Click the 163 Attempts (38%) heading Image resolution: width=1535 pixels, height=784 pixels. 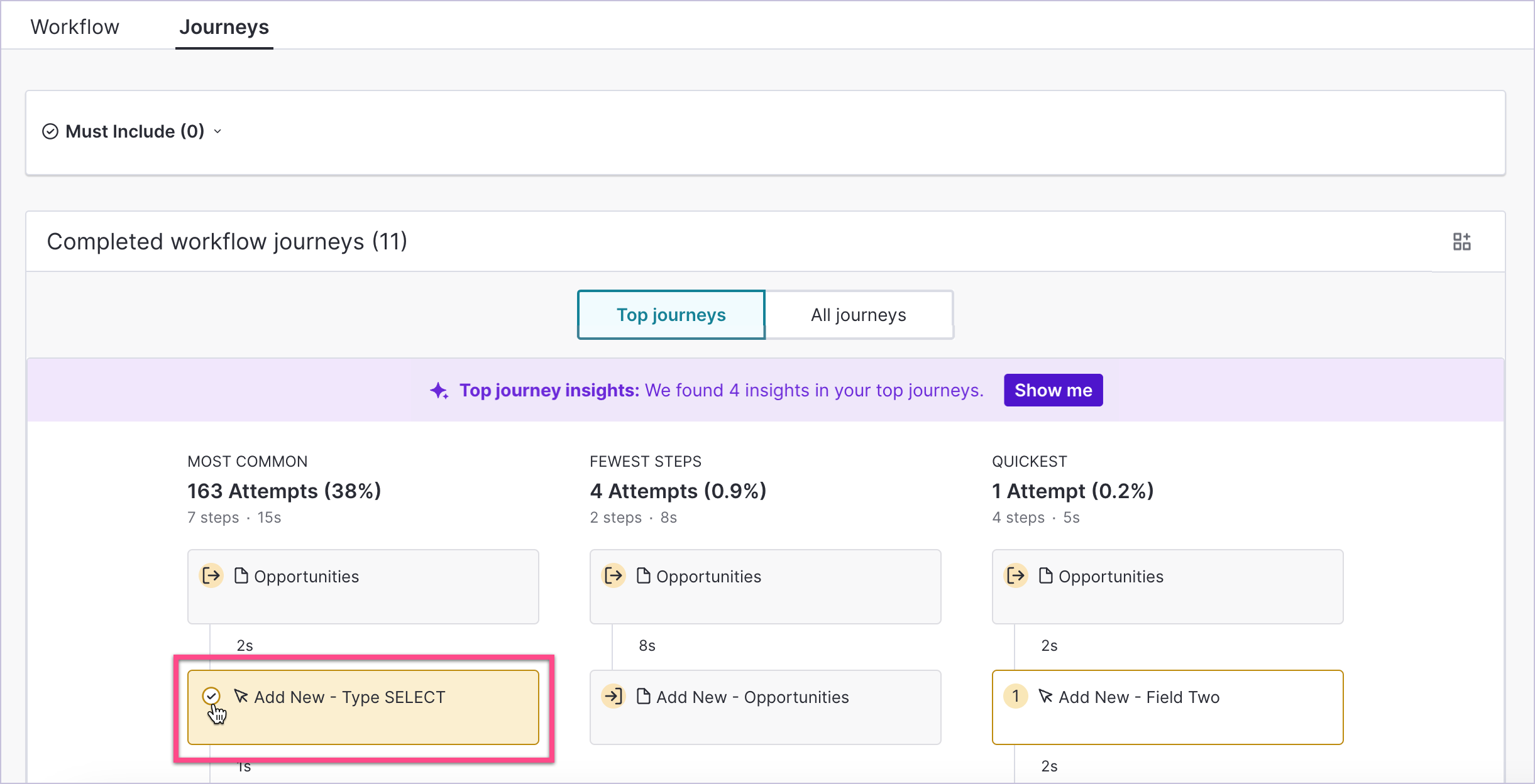[284, 491]
